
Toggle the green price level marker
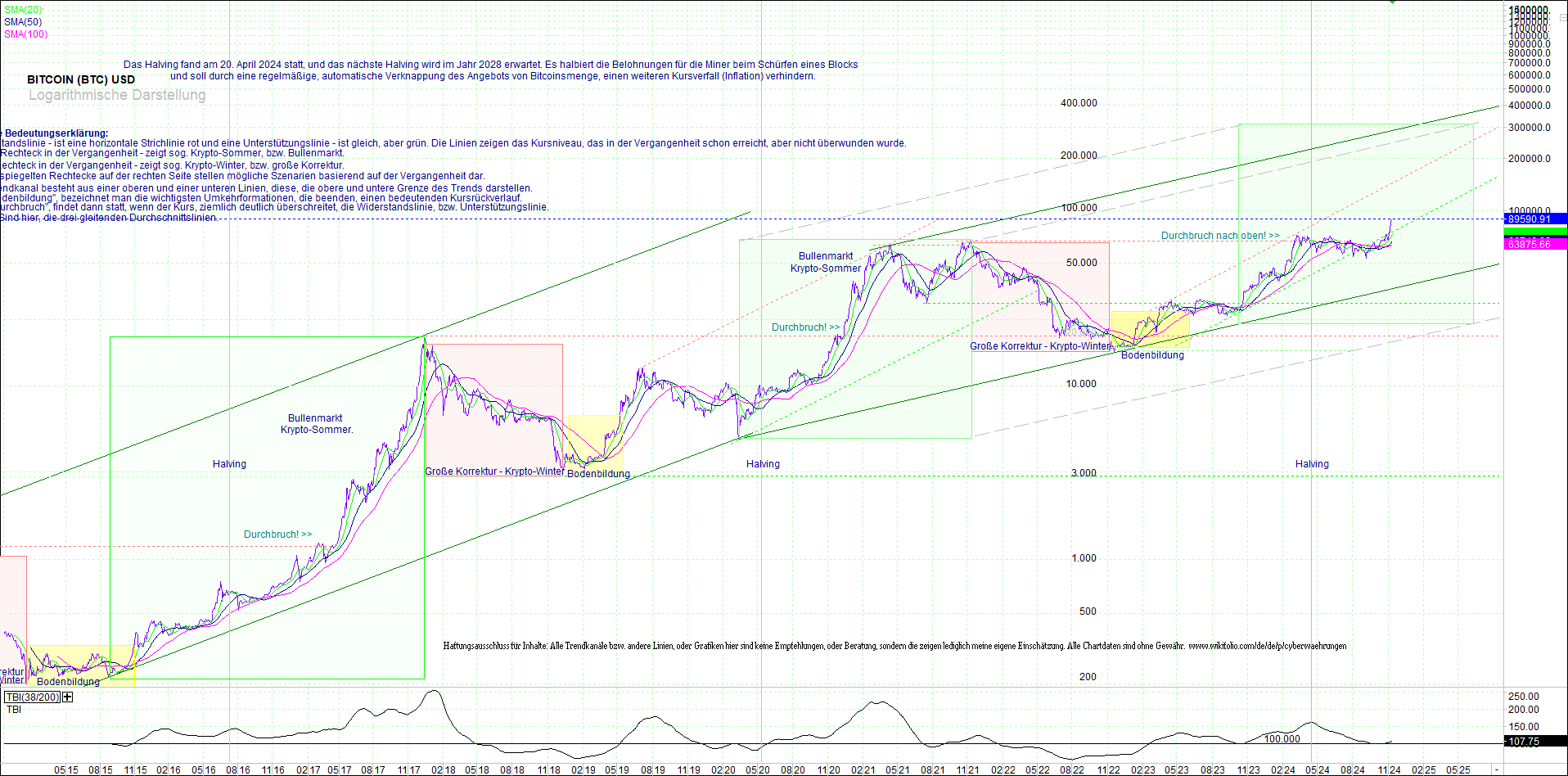(x=1535, y=232)
